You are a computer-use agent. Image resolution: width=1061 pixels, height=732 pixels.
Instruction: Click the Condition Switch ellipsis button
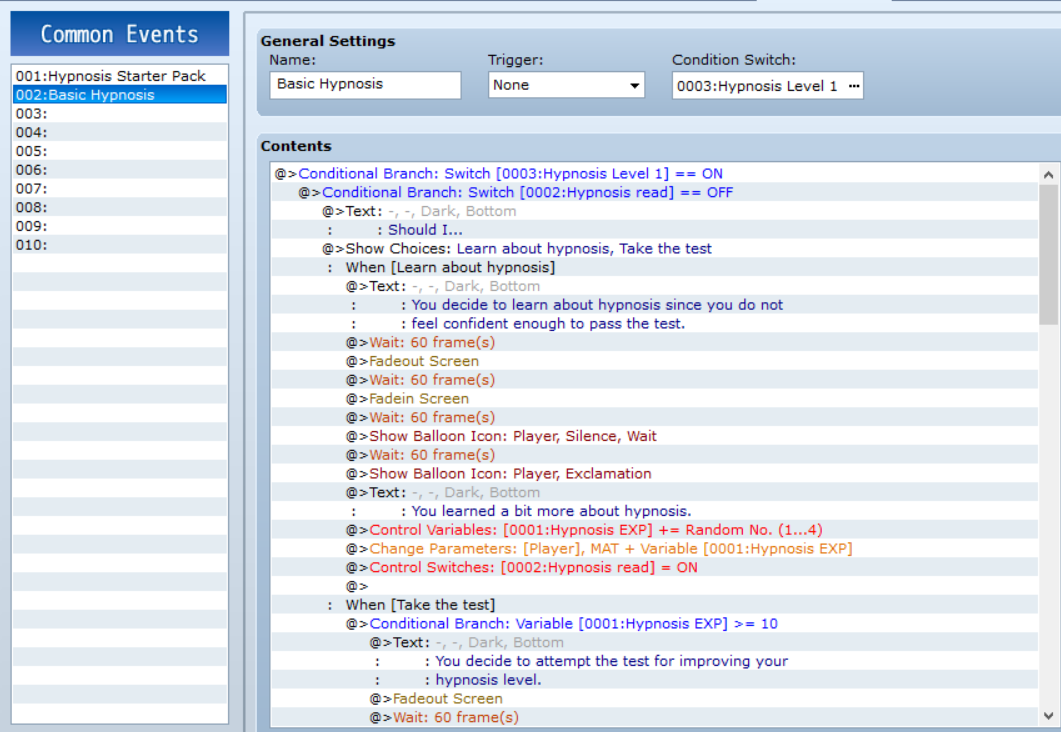point(853,86)
